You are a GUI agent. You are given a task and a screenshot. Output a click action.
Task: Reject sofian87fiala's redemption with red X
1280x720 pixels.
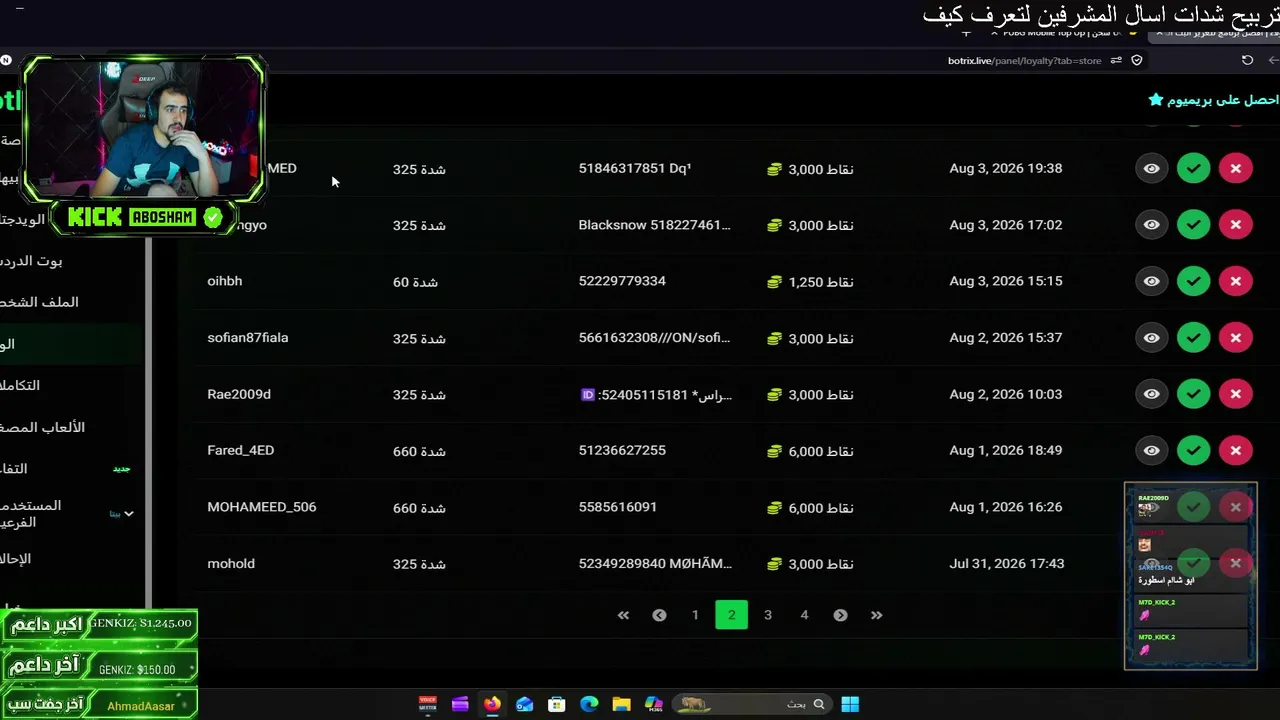pyautogui.click(x=1236, y=338)
